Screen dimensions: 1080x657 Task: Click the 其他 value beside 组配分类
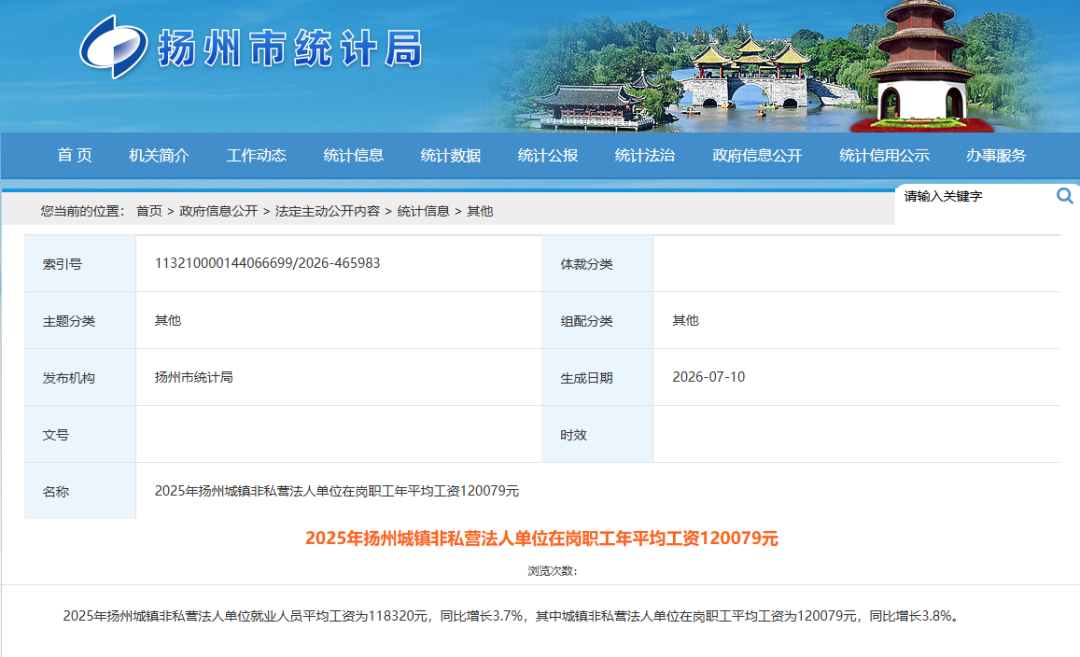[x=685, y=320]
